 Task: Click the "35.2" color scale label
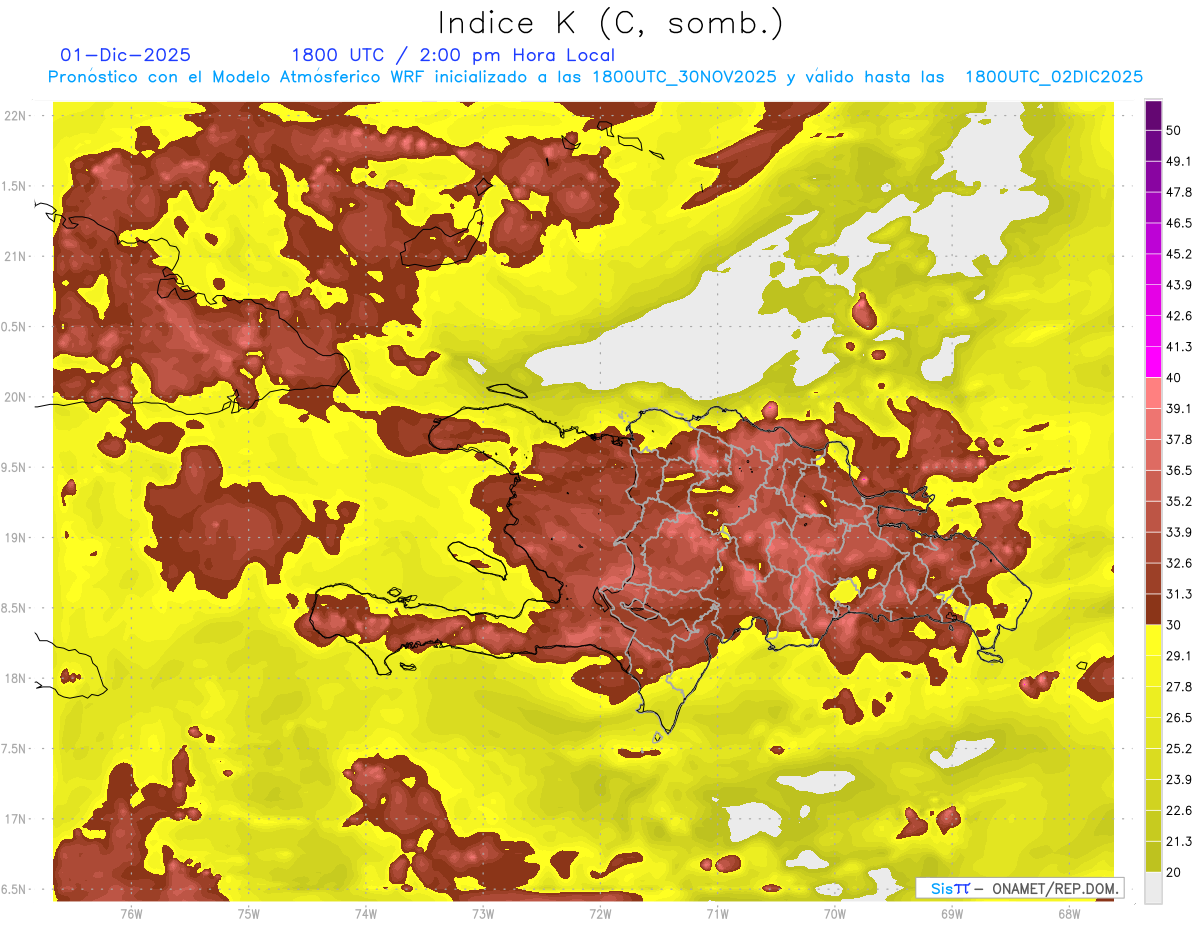pyautogui.click(x=1178, y=502)
